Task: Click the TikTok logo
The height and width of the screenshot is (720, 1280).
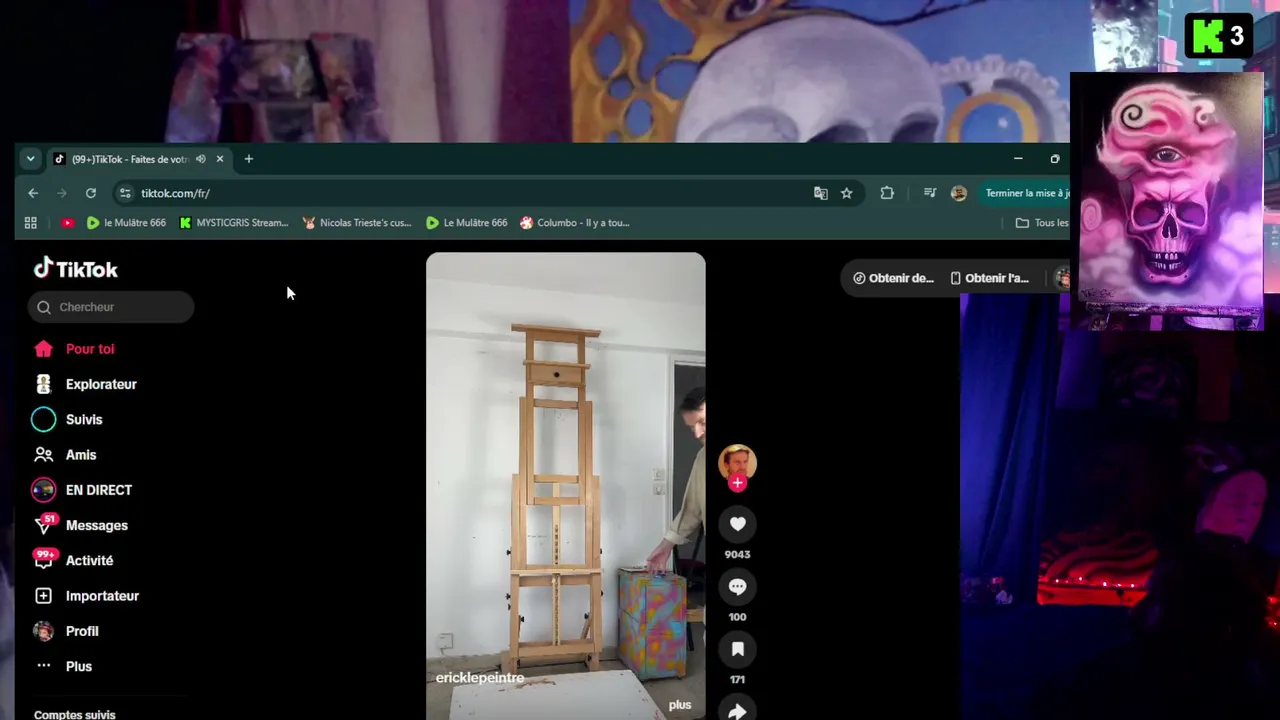Action: pyautogui.click(x=76, y=269)
